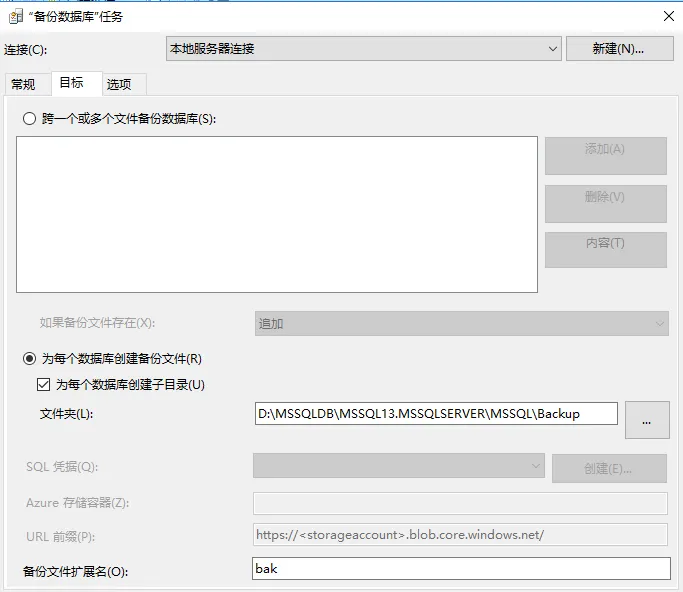Click the 连接(C): label
The height and width of the screenshot is (592, 683).
coord(26,50)
